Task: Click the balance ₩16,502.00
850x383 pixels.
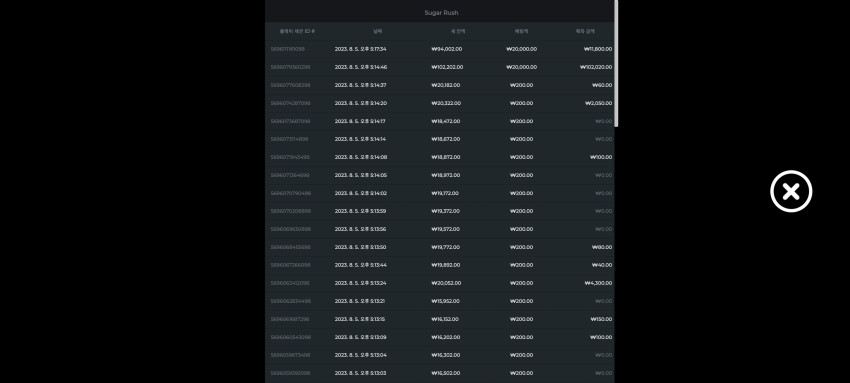Action: coord(446,373)
